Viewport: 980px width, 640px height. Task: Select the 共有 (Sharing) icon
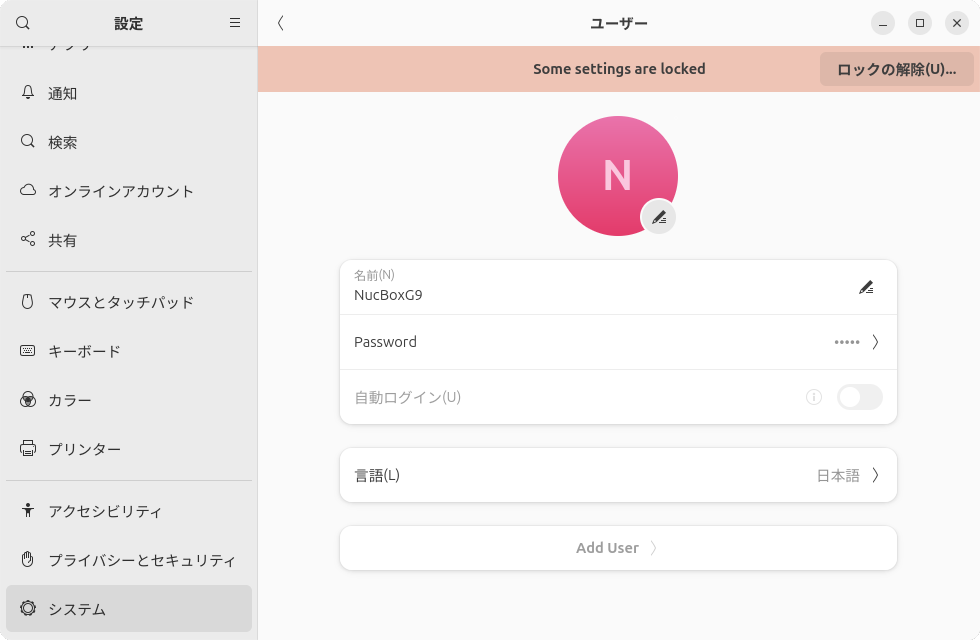(x=27, y=240)
